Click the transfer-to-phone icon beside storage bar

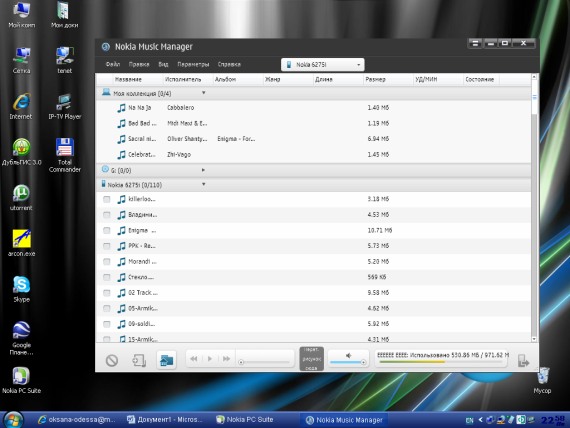coord(523,361)
